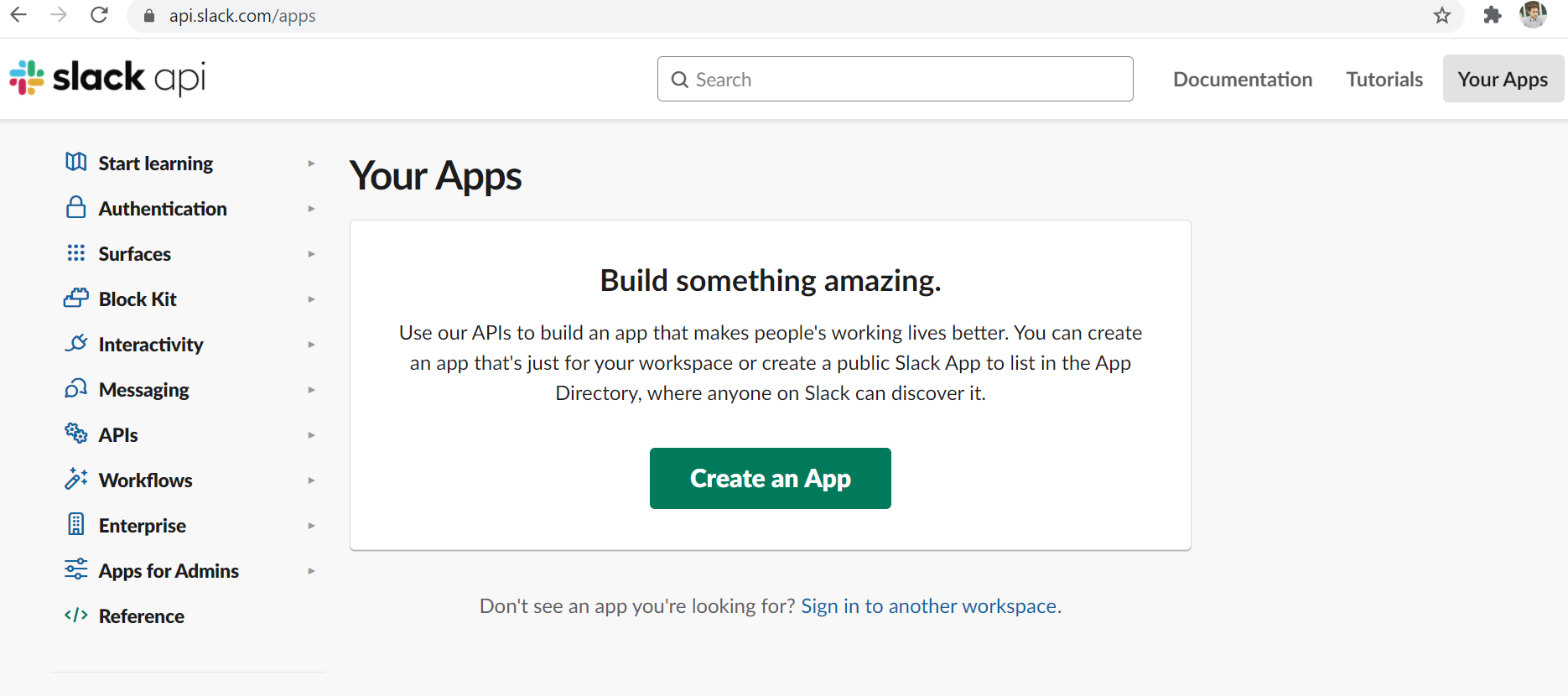
Task: Expand the Start learning section arrow
Action: (311, 164)
